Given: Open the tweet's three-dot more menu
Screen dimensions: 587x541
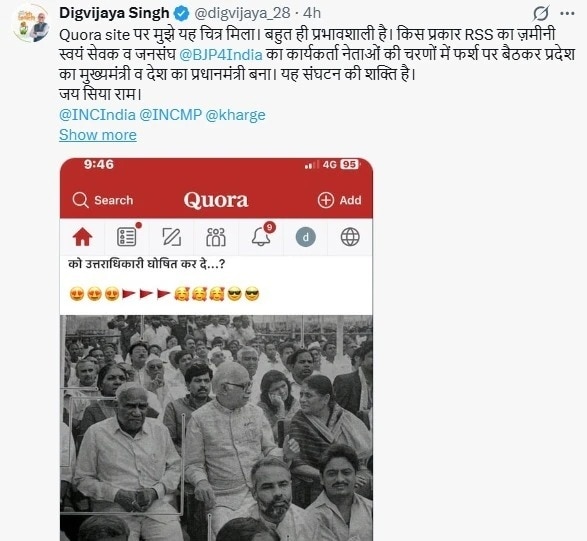Looking at the screenshot, I should click(x=567, y=14).
